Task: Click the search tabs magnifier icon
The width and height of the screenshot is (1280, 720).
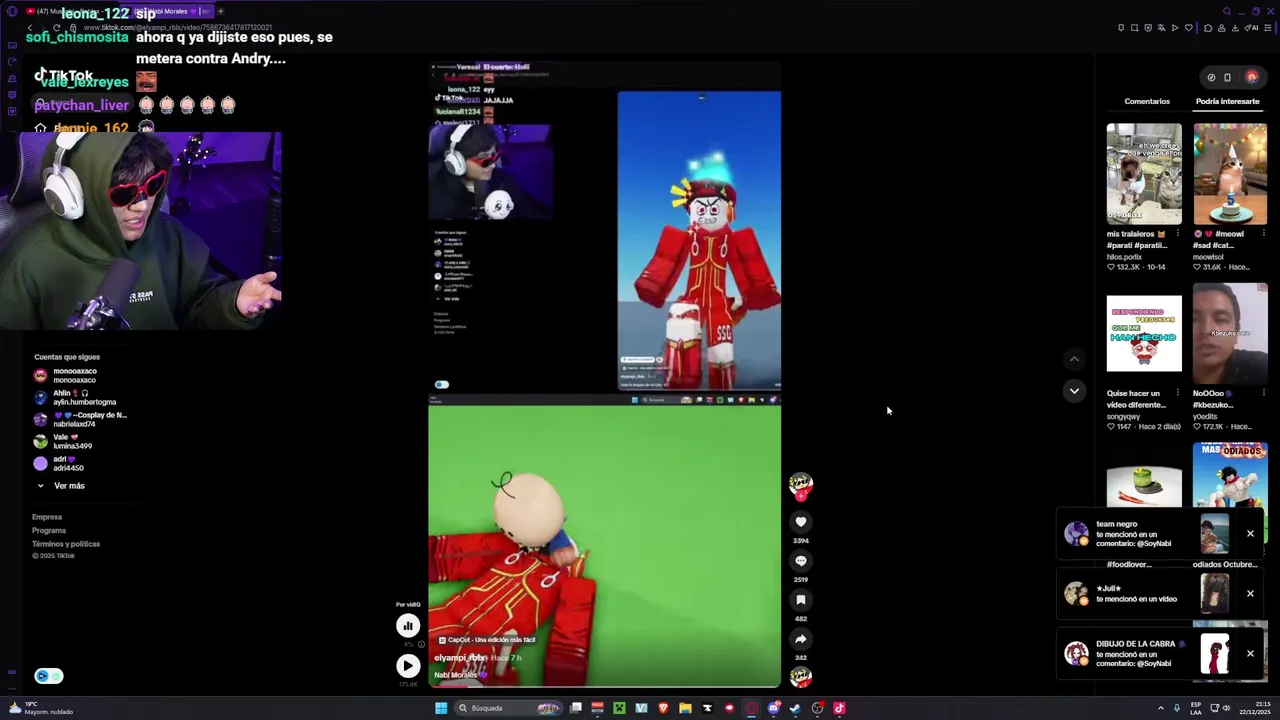Action: [1227, 11]
